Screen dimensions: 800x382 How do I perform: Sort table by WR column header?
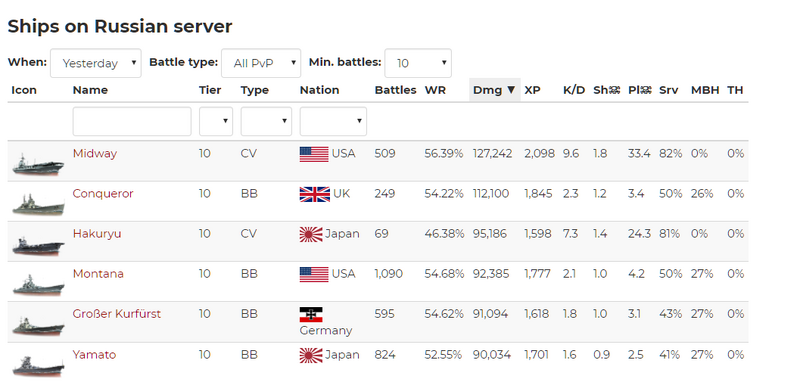(435, 90)
